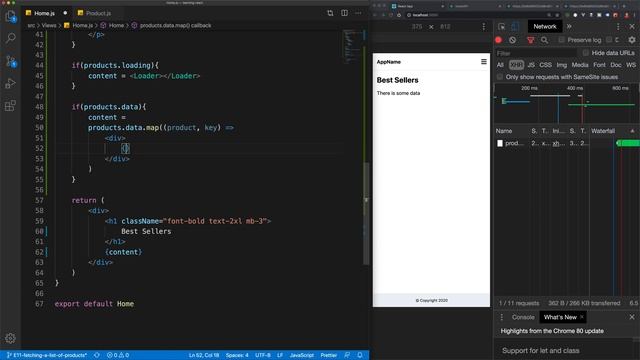Open editor More Actions ellipsis menu
This screenshot has height=360, width=640.
click(x=358, y=13)
